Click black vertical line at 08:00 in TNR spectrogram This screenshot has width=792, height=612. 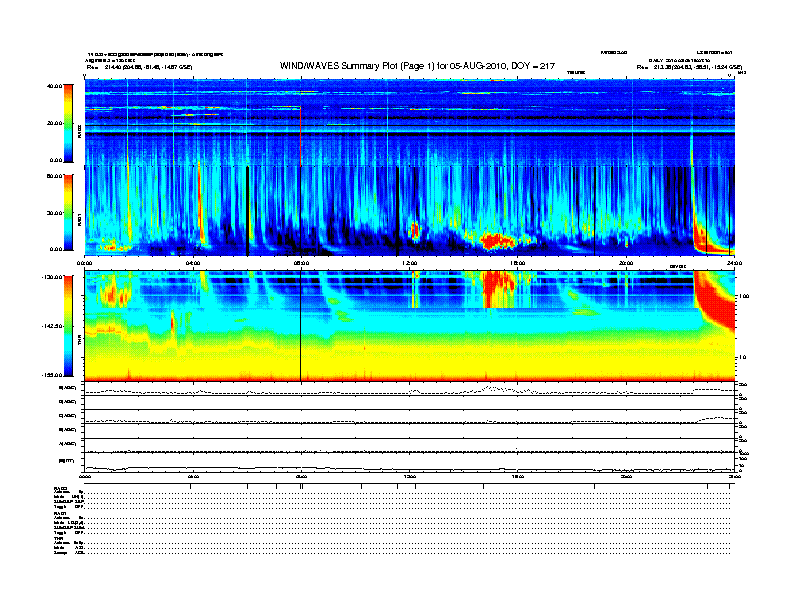coord(301,326)
